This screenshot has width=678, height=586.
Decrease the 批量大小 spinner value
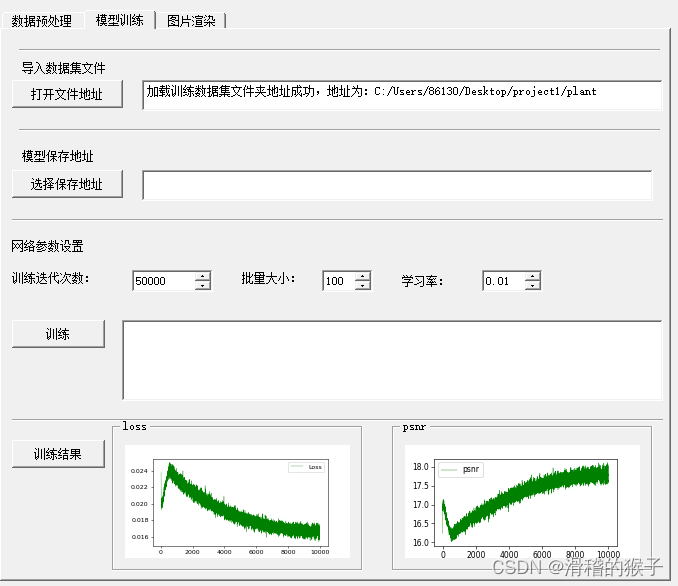tap(362, 285)
